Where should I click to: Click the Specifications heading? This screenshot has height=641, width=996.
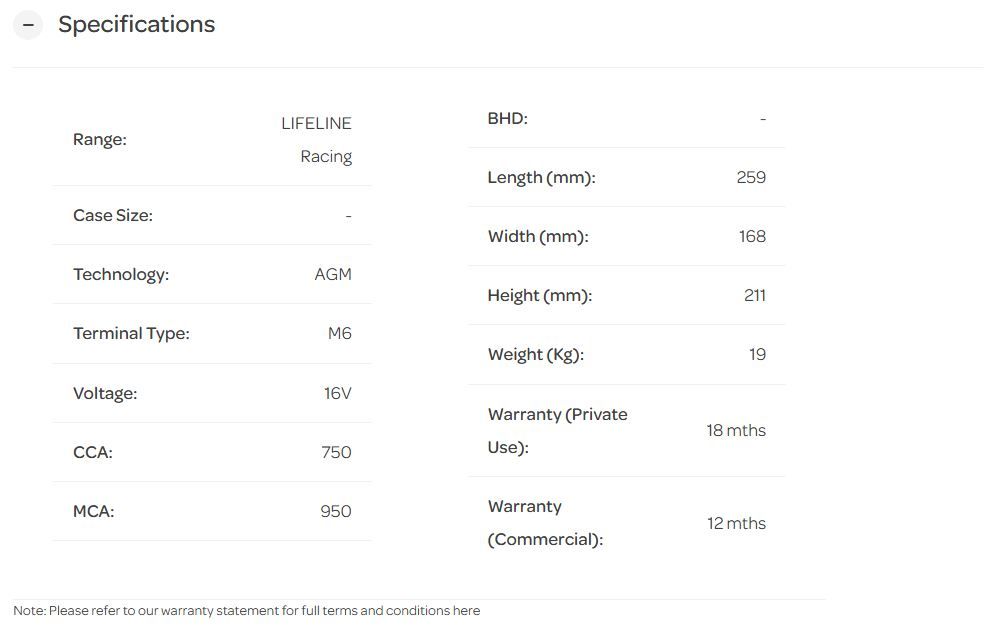(136, 25)
